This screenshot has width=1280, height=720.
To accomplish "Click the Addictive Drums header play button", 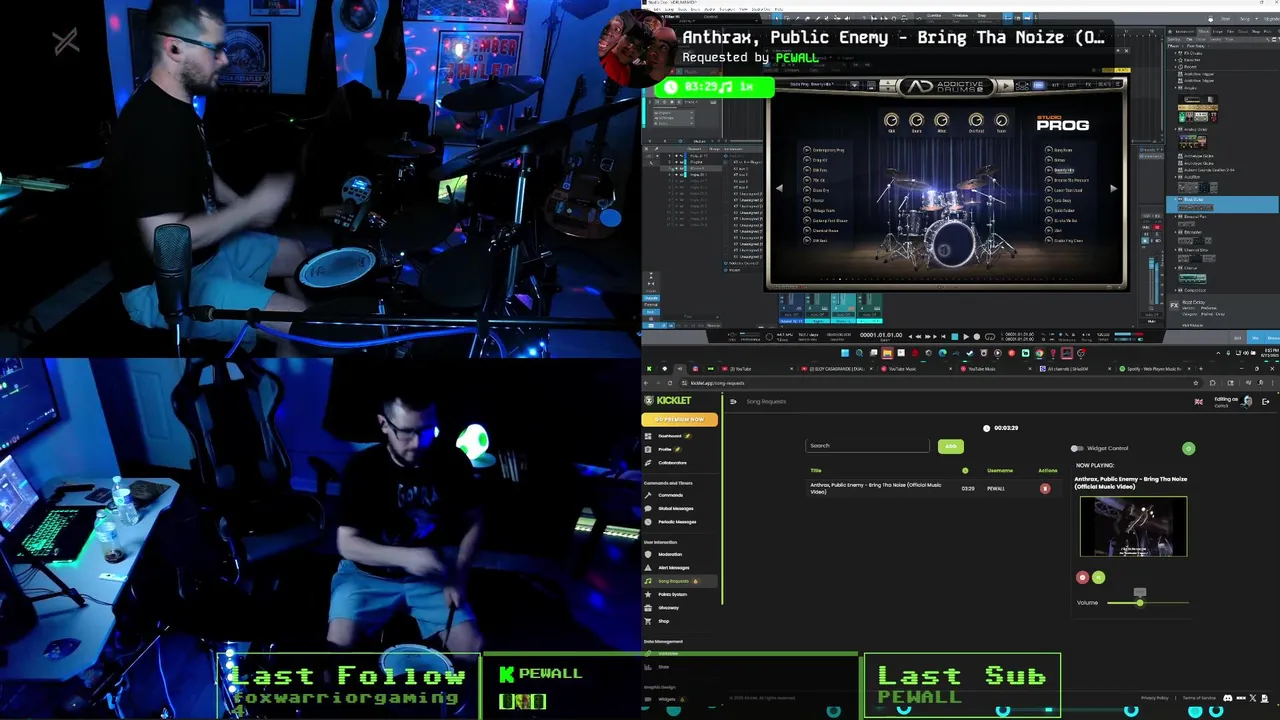I will tap(1006, 86).
